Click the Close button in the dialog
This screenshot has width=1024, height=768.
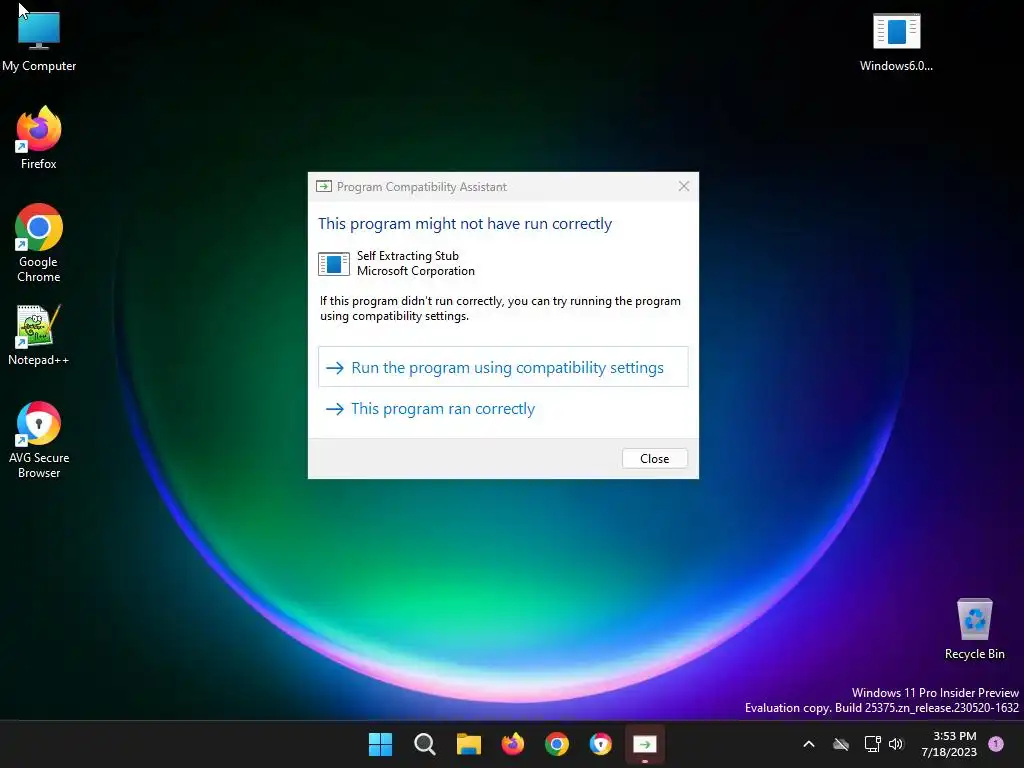(654, 458)
